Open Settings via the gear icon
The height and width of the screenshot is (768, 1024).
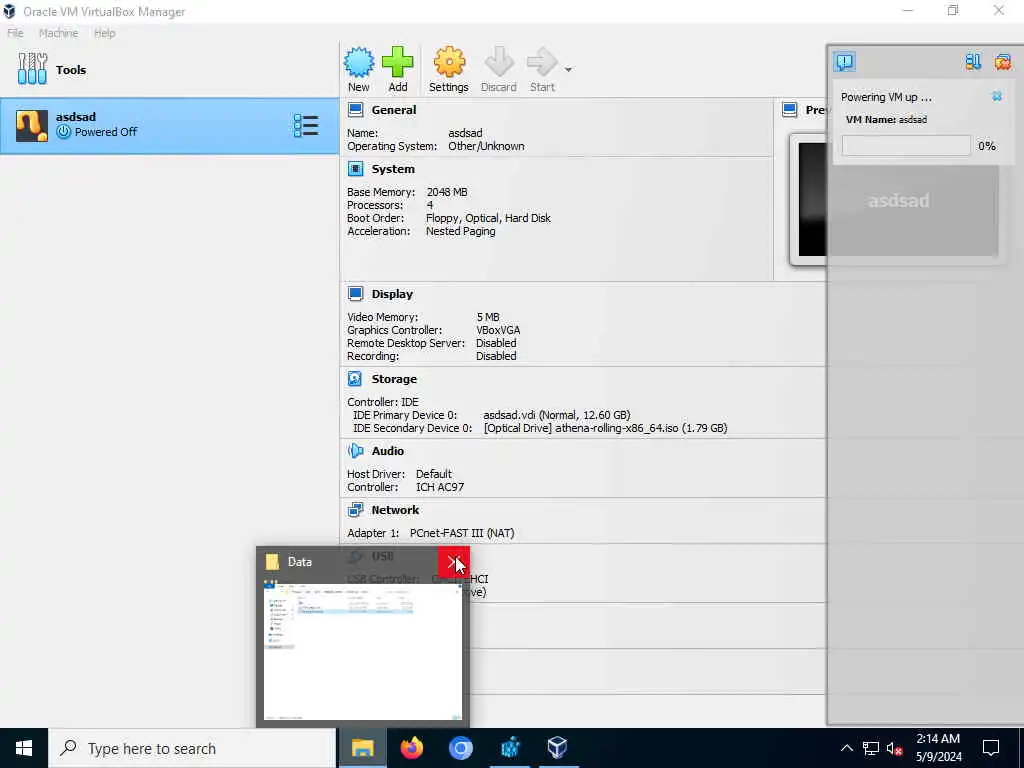tap(449, 63)
